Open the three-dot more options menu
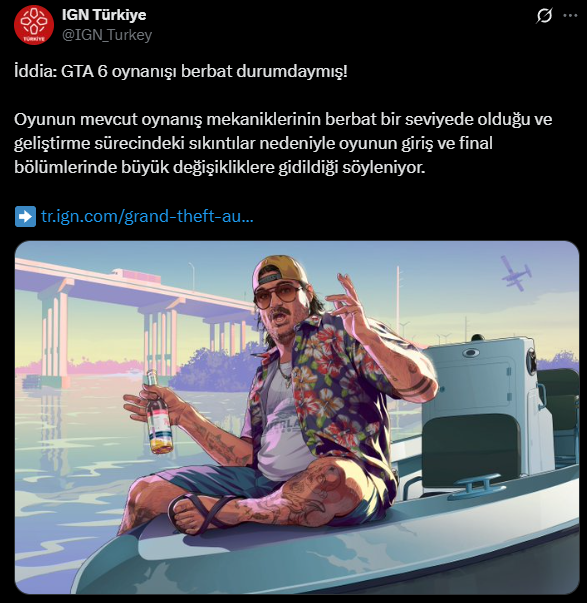587x603 pixels. (570, 16)
